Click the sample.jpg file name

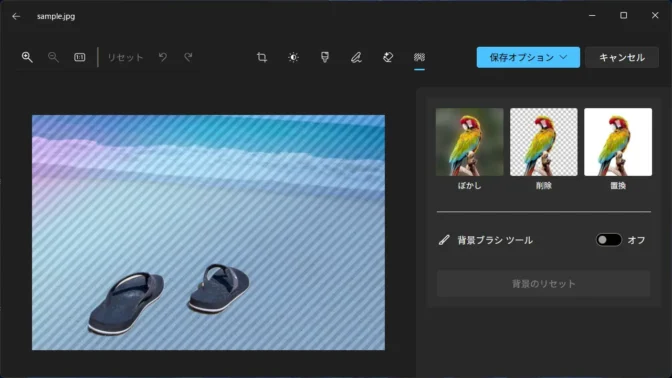(56, 16)
